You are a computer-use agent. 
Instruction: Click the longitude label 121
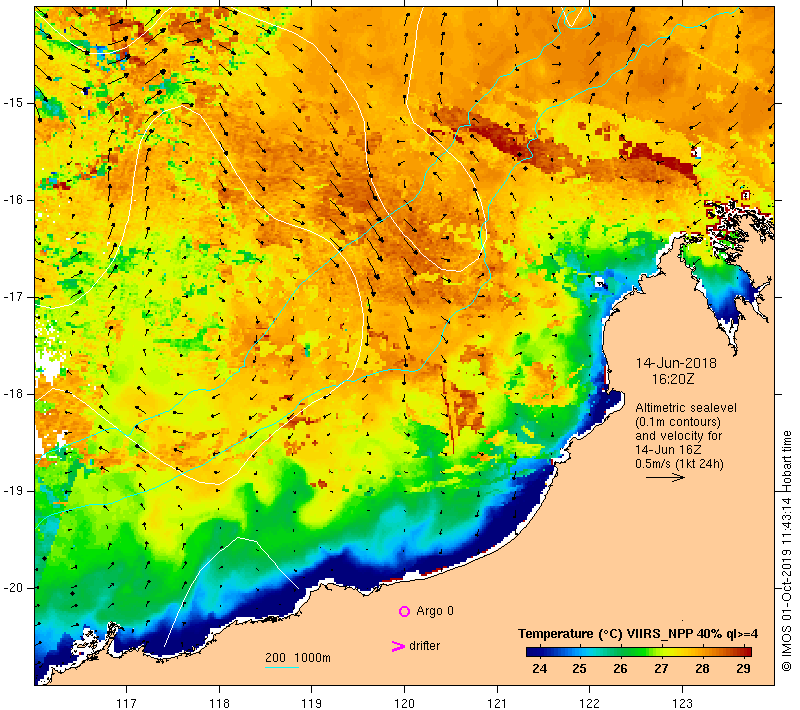(x=497, y=703)
